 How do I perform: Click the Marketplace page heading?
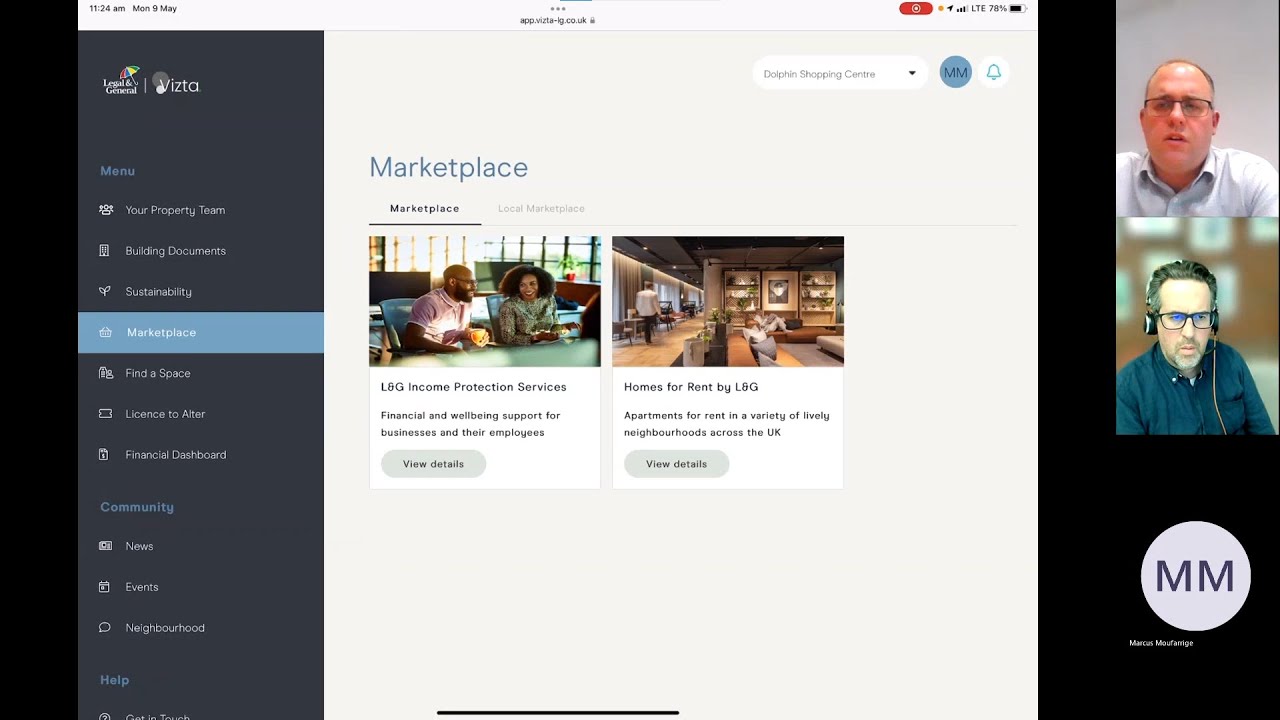(x=448, y=167)
